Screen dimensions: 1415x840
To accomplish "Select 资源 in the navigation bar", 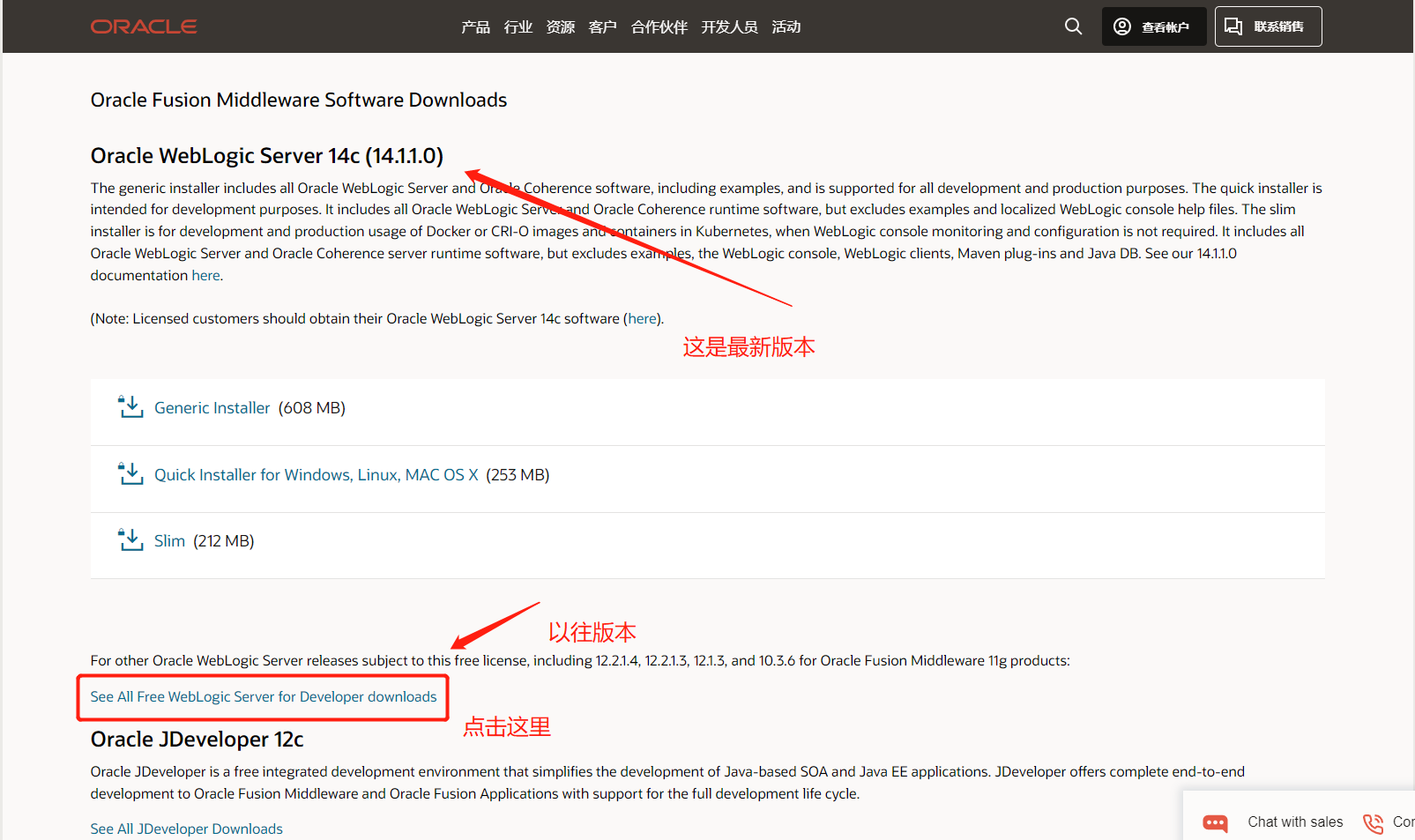I will (560, 26).
